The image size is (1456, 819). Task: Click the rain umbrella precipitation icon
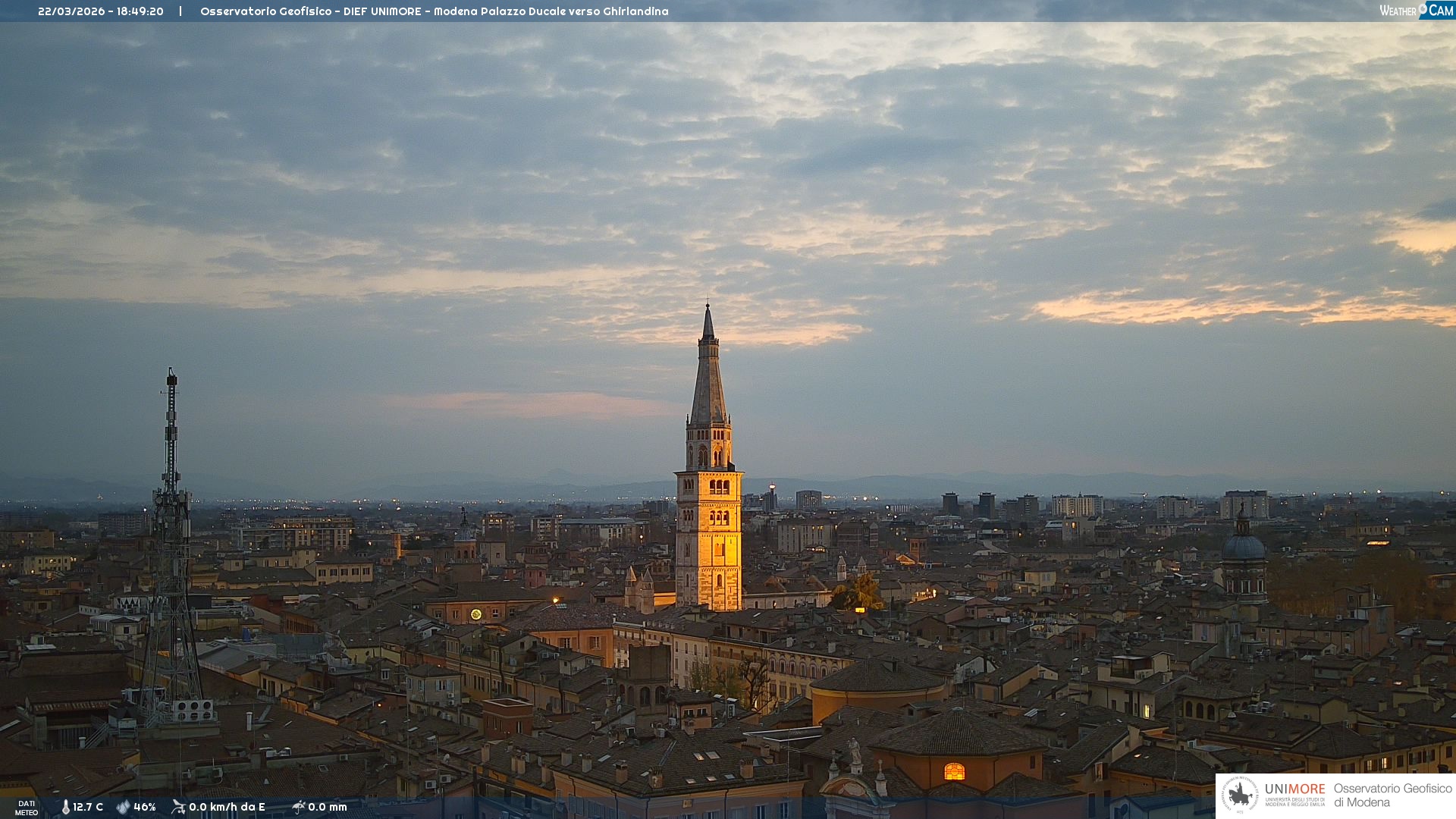point(298,807)
